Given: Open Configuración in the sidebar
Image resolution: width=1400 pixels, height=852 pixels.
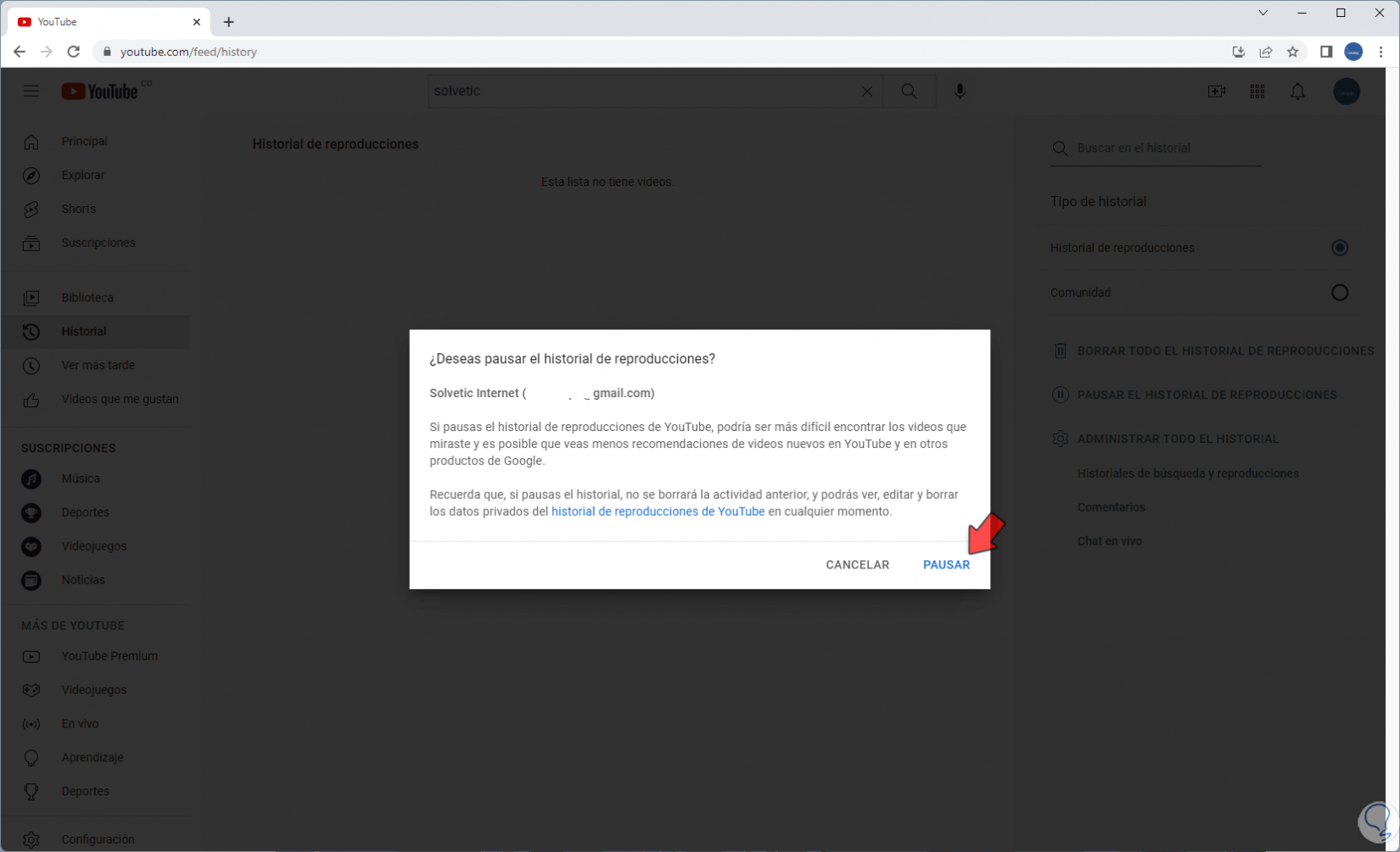Looking at the screenshot, I should (x=96, y=839).
